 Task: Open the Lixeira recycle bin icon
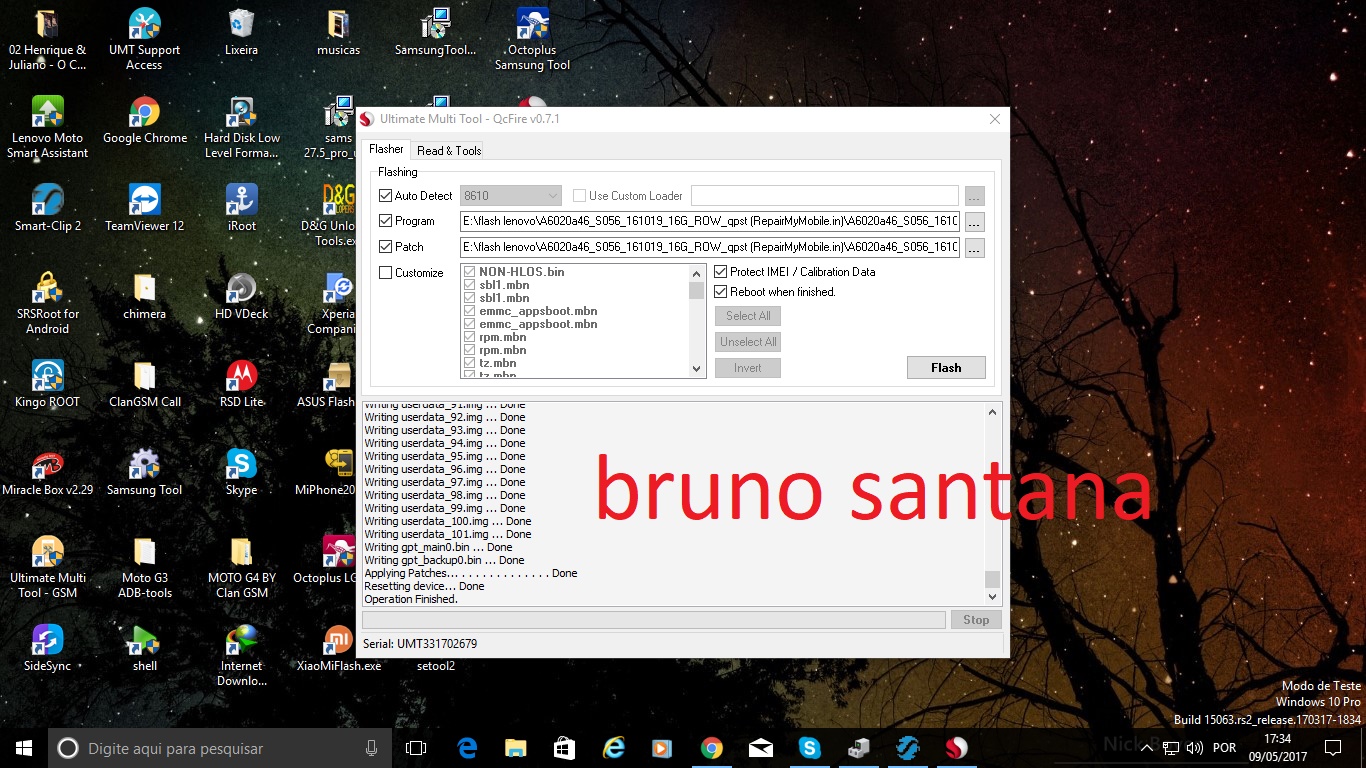241,33
